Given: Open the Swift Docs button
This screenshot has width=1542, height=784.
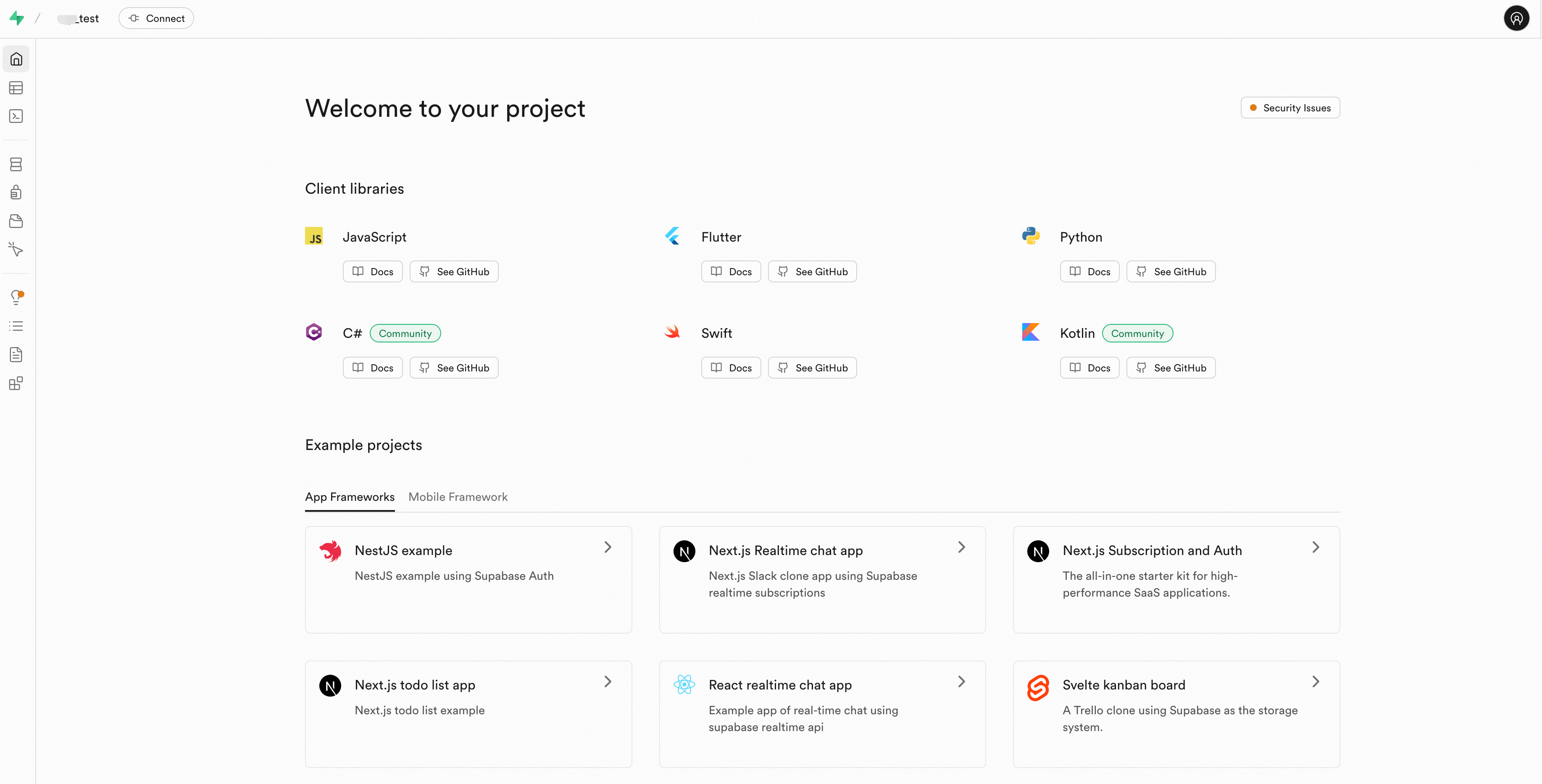Looking at the screenshot, I should 731,368.
